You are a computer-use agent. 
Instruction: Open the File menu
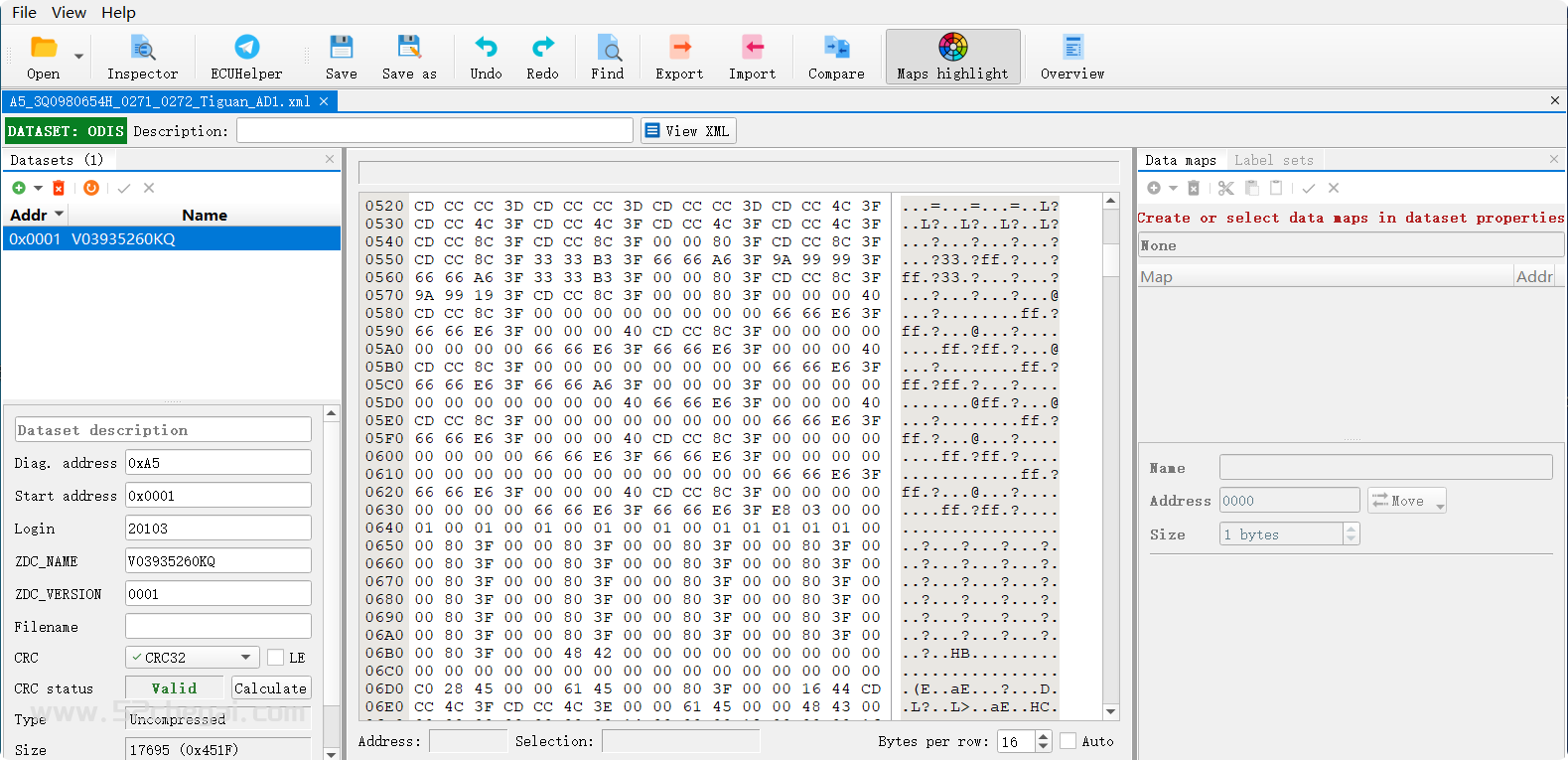pos(24,12)
